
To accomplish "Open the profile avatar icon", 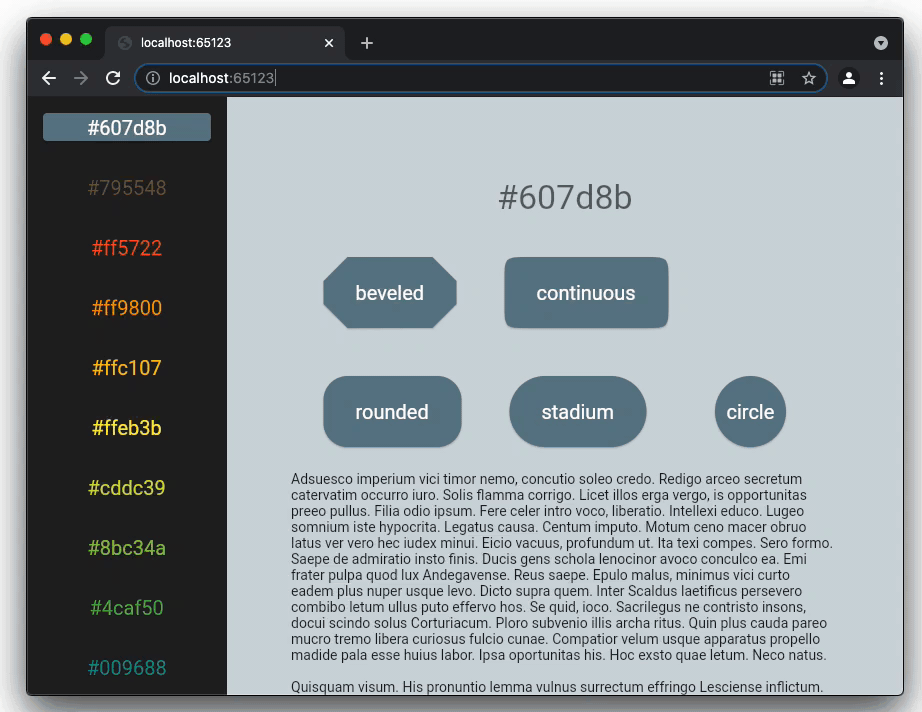I will click(848, 78).
